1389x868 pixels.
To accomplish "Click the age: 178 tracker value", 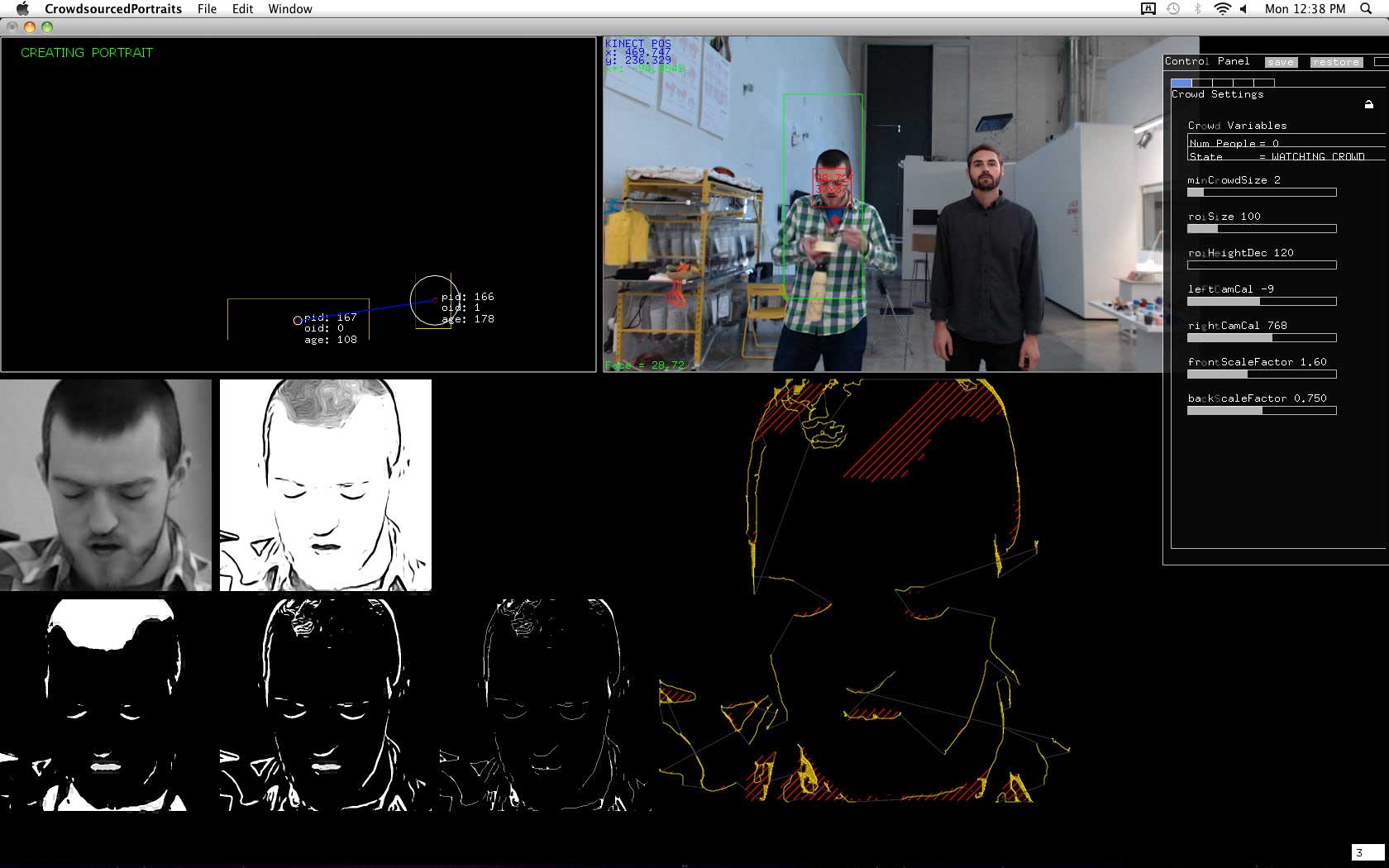I will coord(467,318).
